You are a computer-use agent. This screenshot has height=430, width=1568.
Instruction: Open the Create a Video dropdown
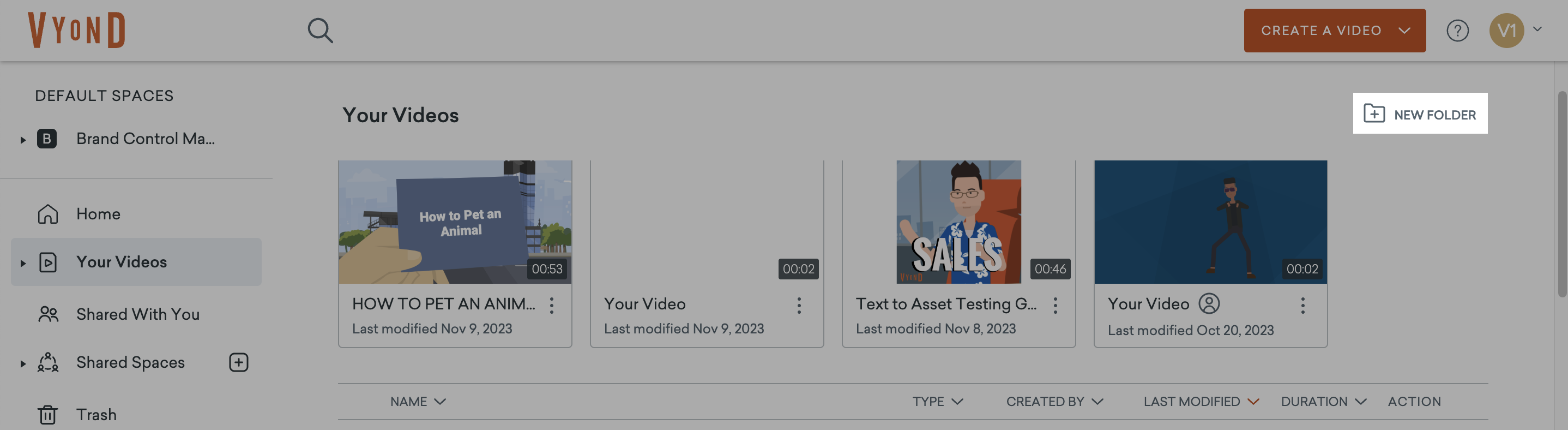click(x=1334, y=30)
